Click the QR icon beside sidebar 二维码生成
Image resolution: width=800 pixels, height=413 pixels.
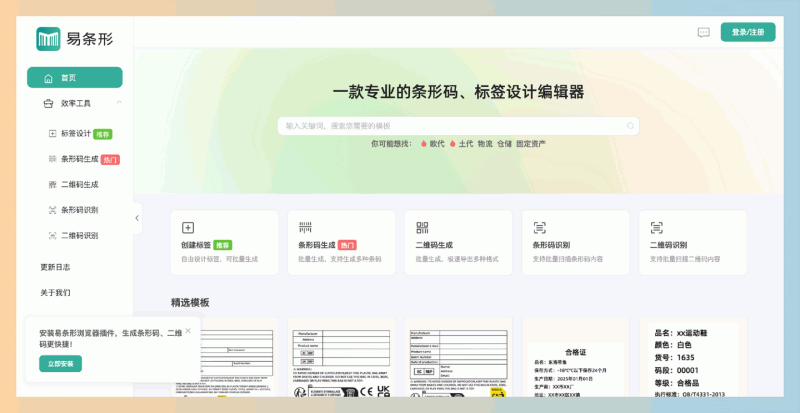click(x=52, y=185)
